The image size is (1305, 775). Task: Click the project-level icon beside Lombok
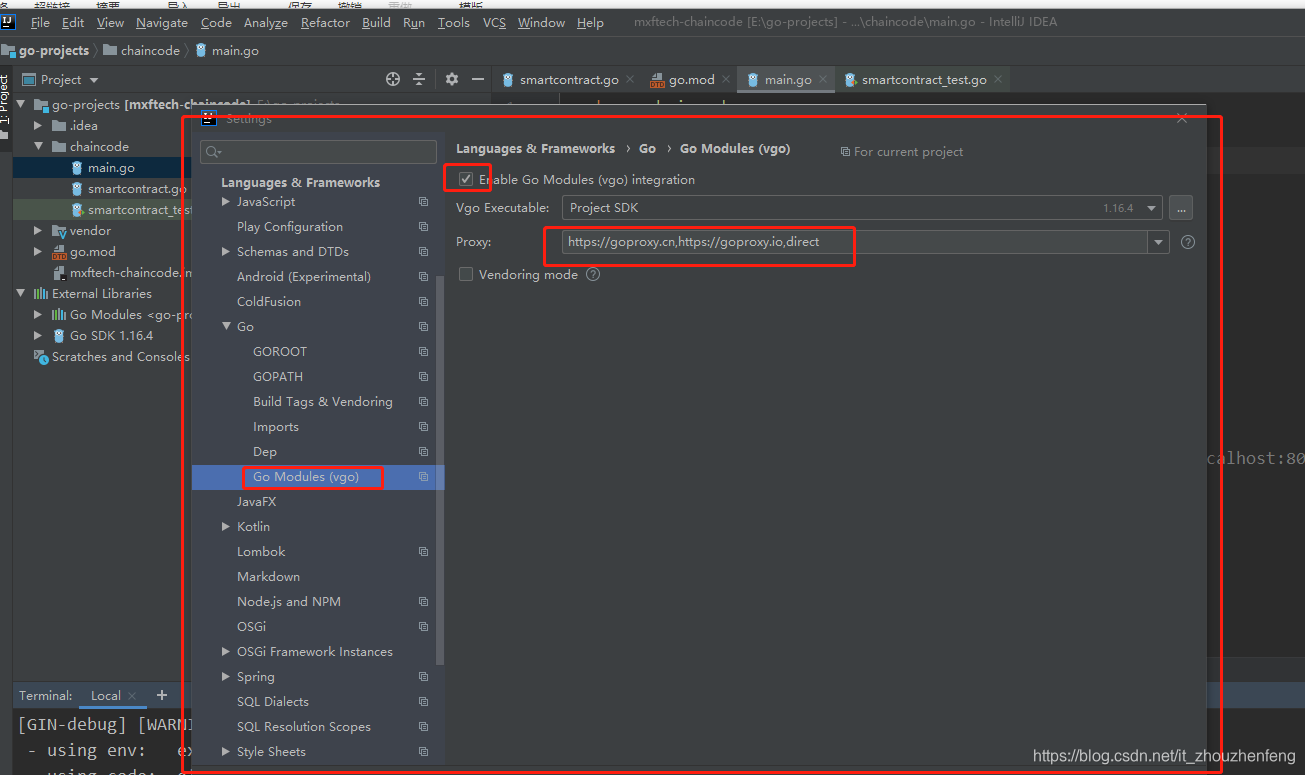point(424,552)
